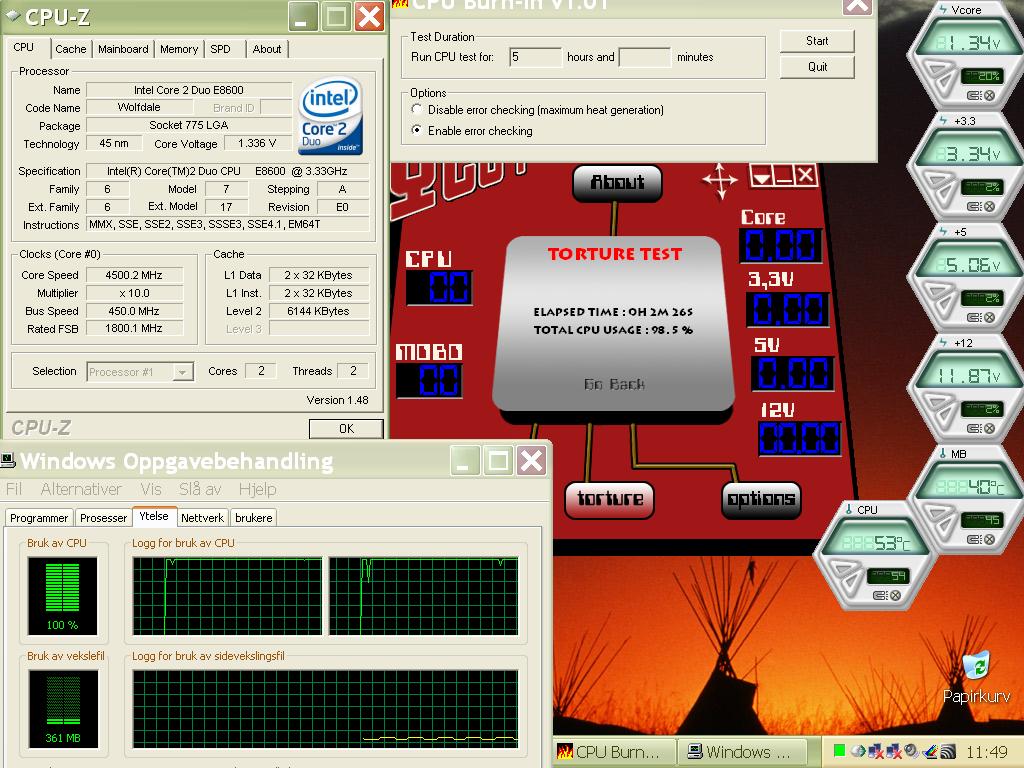Viewport: 1024px width, 768px height.
Task: Switch to CPU-Z Cache tab
Action: click(71, 49)
